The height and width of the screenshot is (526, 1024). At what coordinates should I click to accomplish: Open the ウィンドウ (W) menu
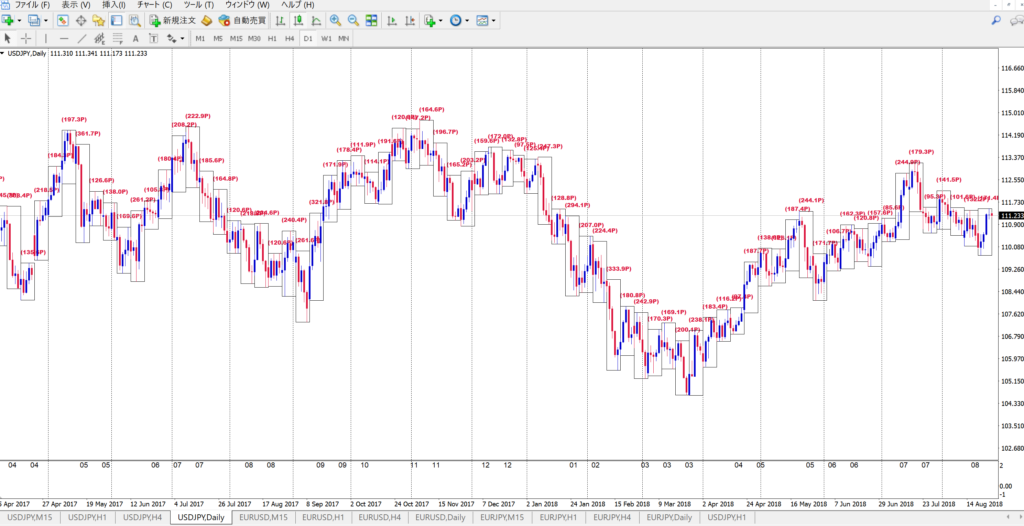coord(247,5)
